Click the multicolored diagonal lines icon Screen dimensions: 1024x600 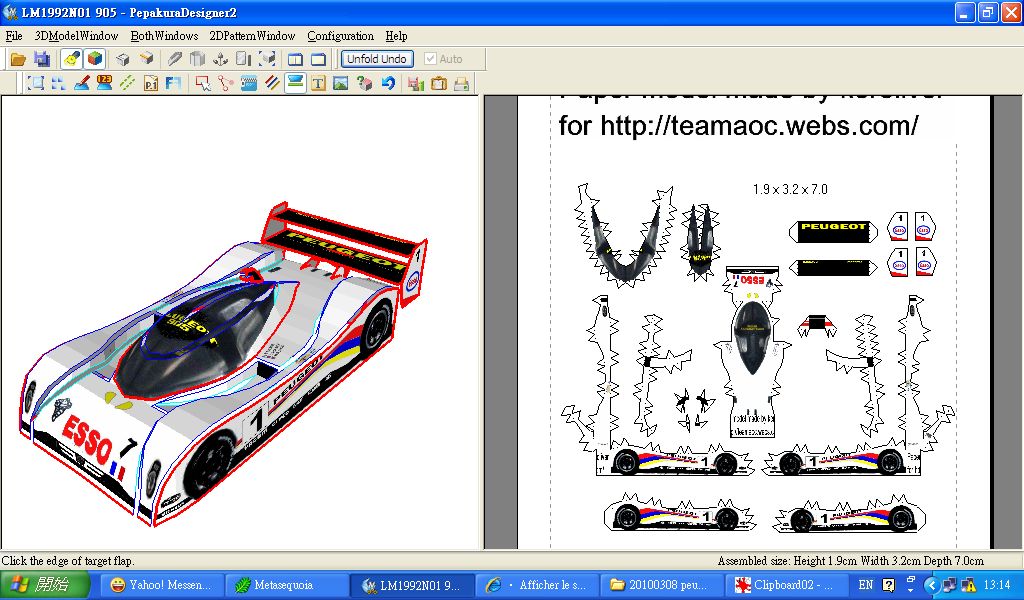point(272,83)
